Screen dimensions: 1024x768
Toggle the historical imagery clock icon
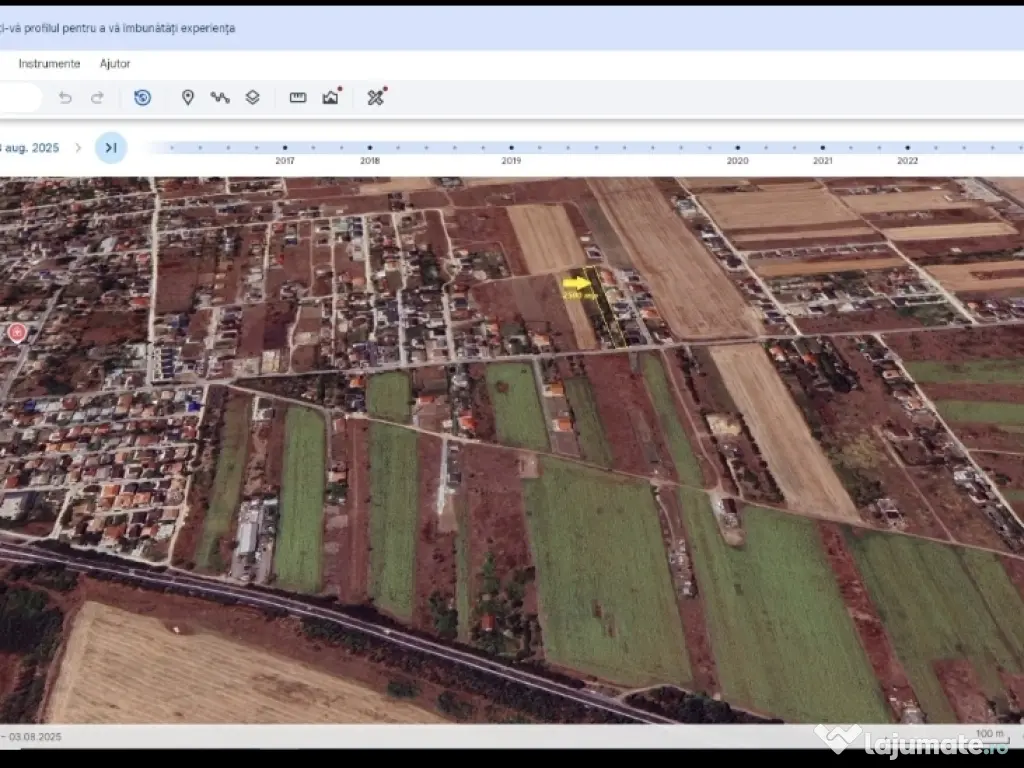(142, 98)
